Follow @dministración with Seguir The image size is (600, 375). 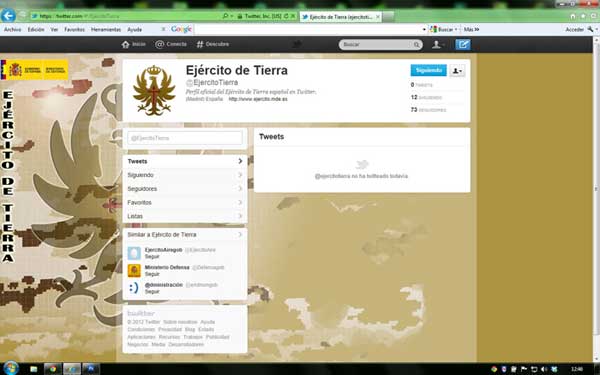tap(152, 292)
